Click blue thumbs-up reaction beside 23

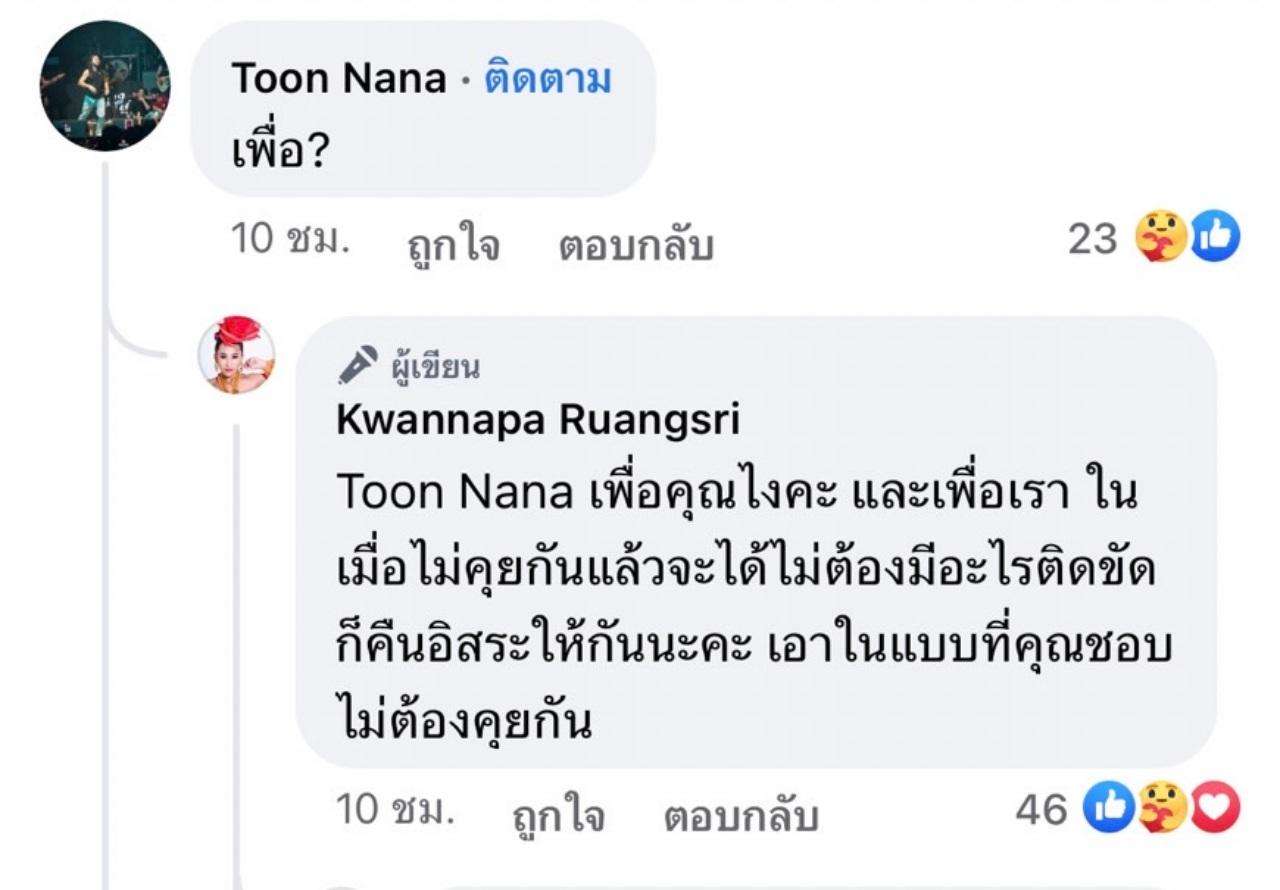pos(1215,238)
